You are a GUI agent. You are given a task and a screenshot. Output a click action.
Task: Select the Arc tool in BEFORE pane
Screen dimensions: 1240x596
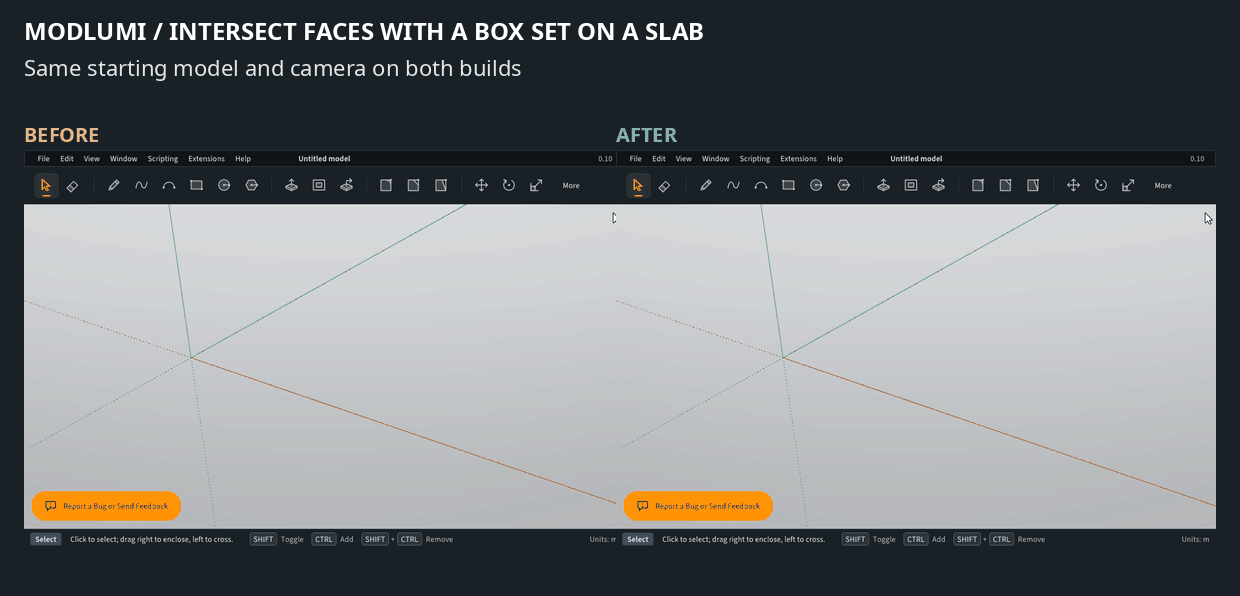tap(169, 185)
